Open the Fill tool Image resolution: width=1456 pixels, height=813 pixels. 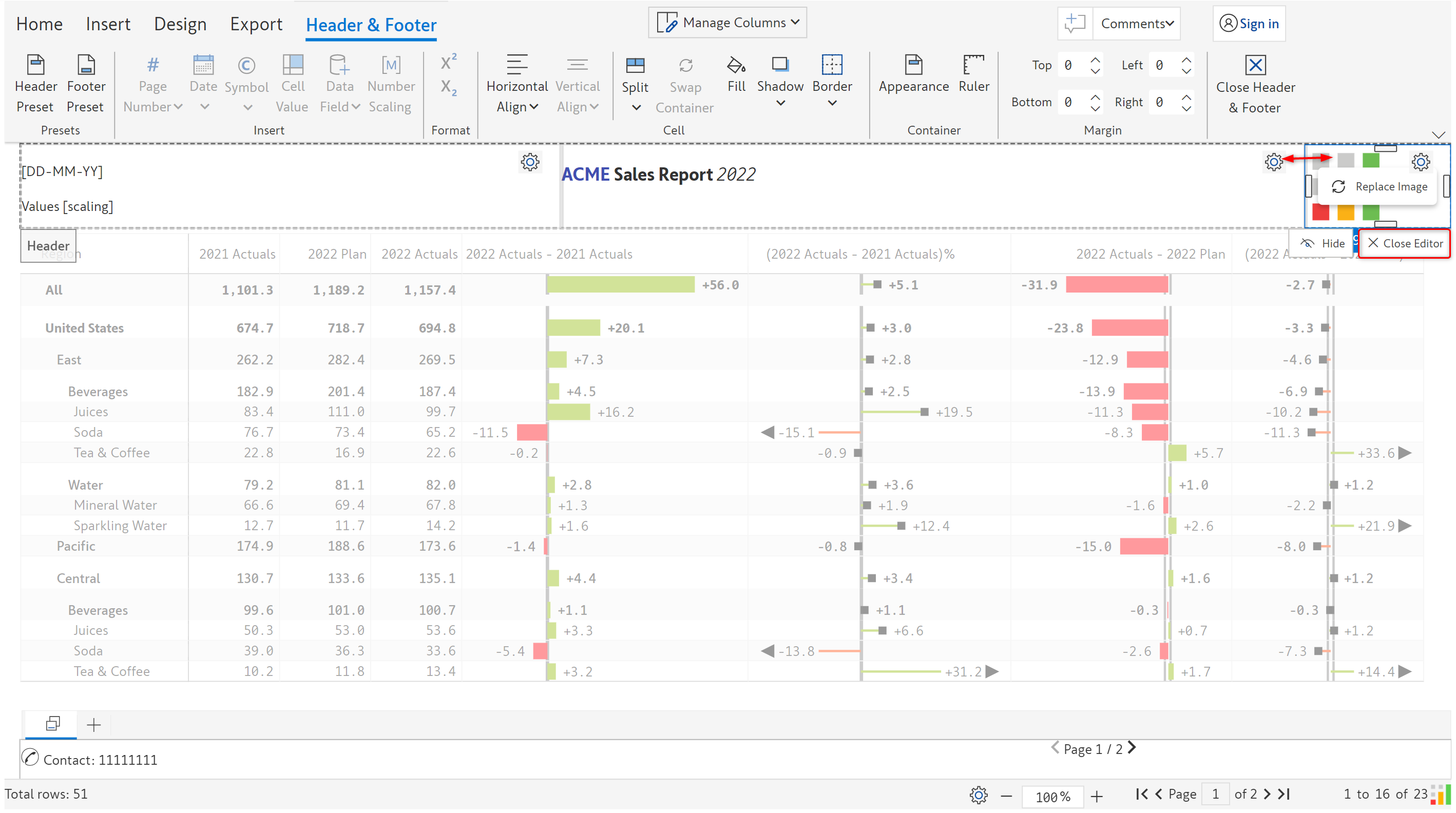(736, 66)
